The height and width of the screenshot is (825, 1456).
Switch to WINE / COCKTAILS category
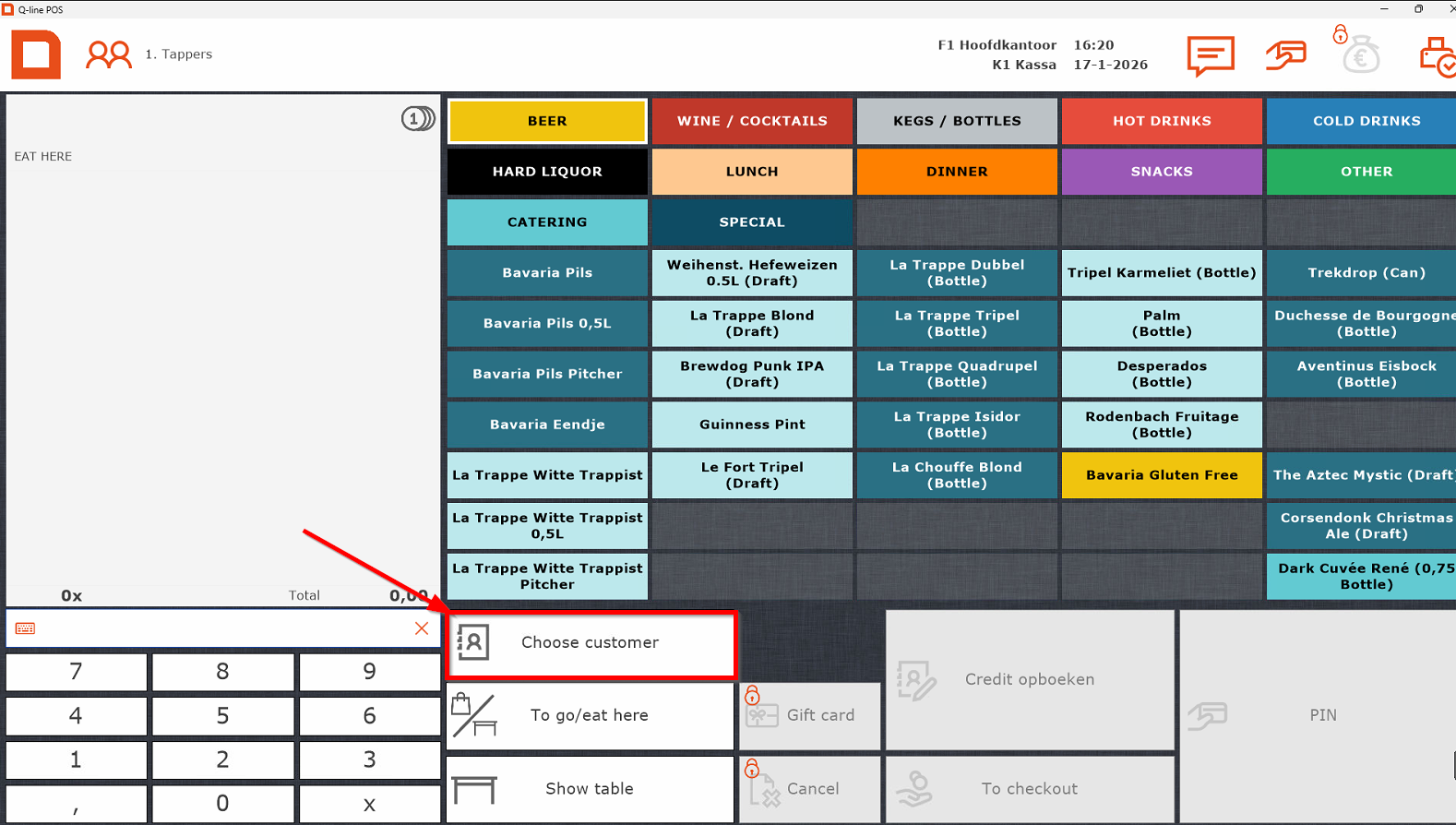tap(752, 121)
